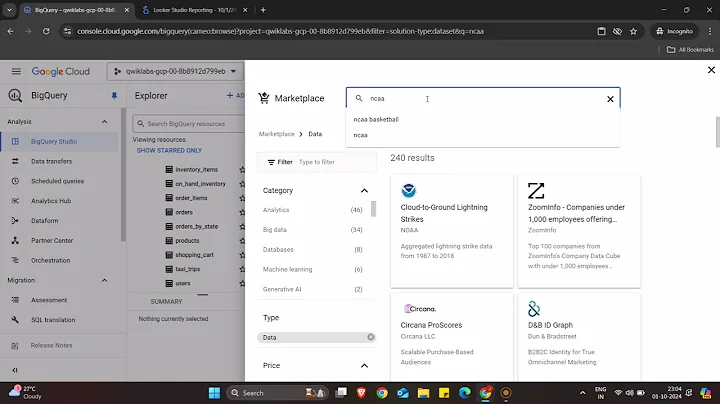Select the order_items table

191,198
